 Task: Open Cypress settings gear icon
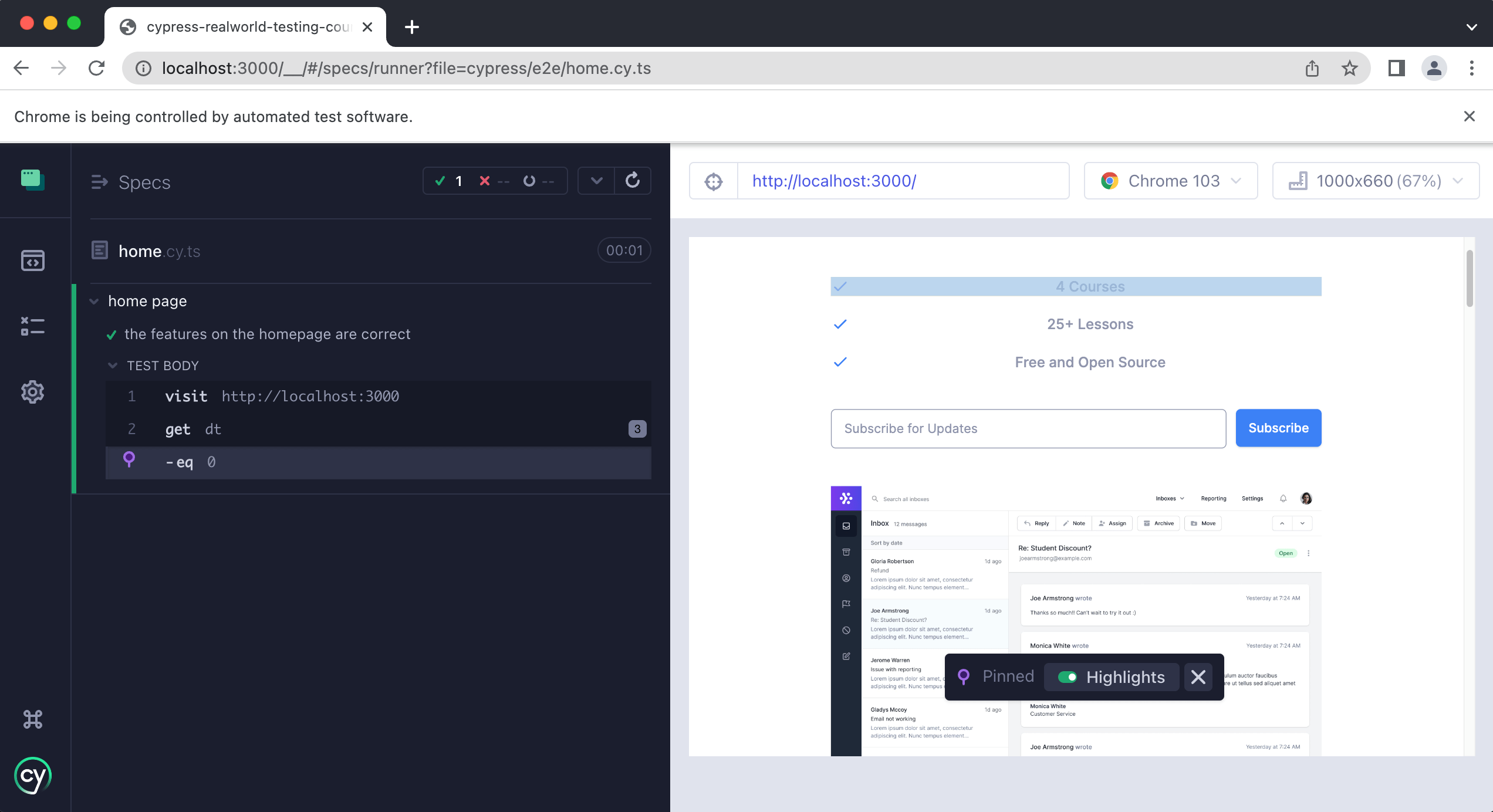[x=33, y=392]
